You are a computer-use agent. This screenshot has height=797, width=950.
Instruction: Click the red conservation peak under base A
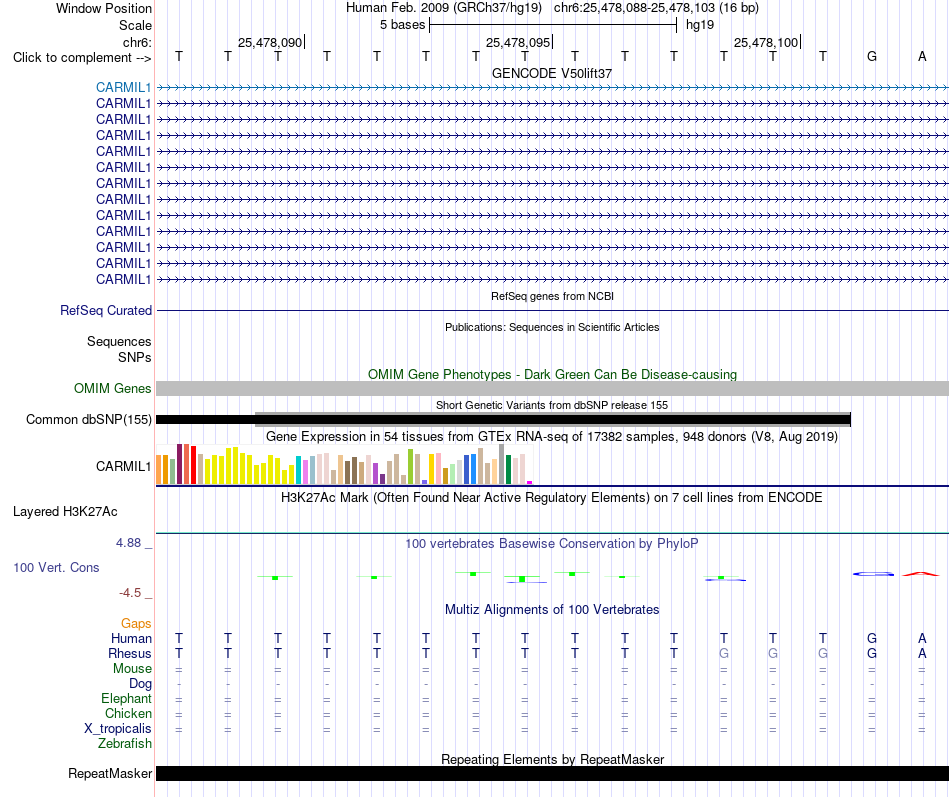pyautogui.click(x=921, y=573)
